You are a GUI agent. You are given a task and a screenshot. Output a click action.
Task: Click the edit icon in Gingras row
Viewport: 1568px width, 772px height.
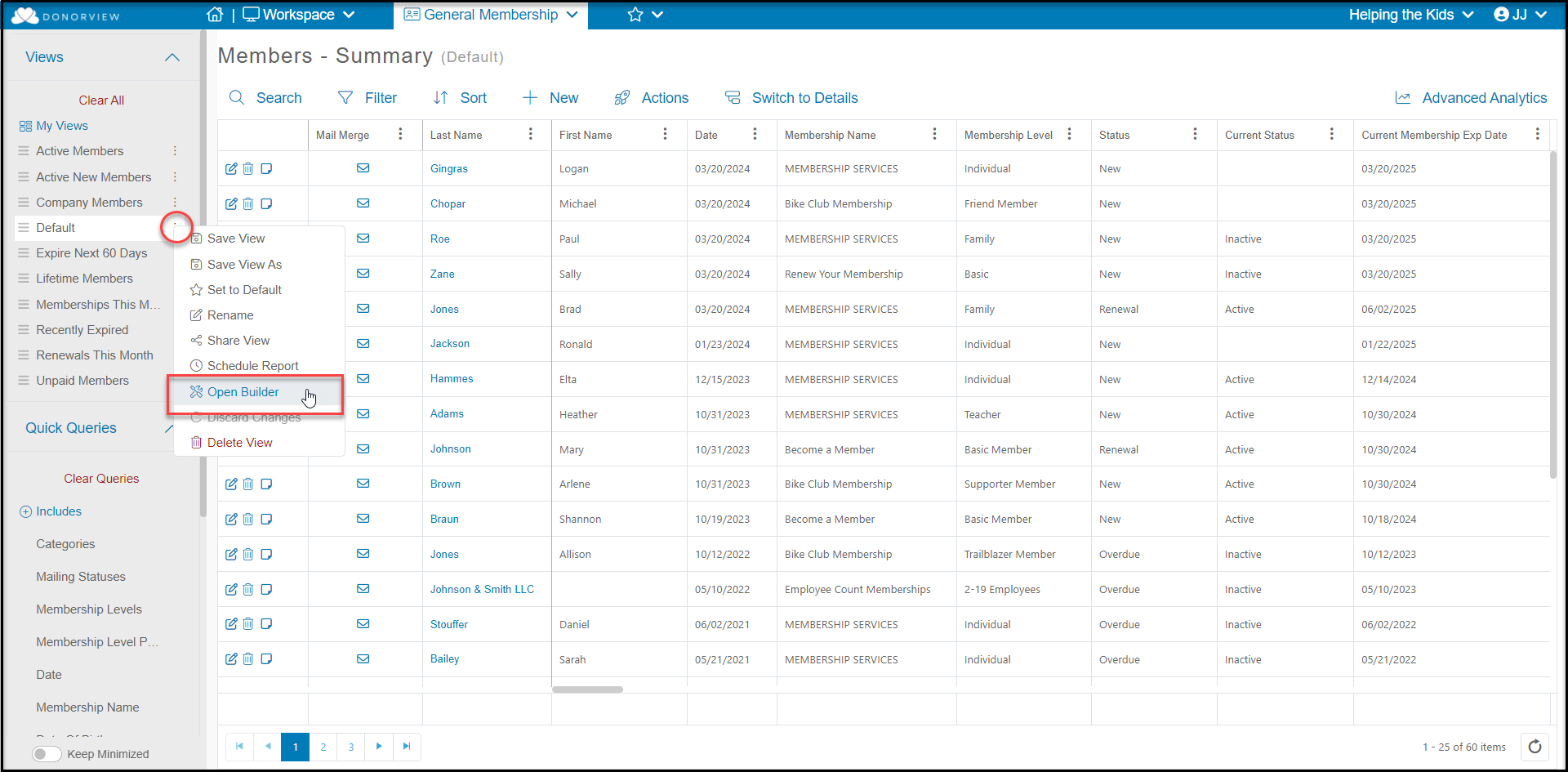[x=231, y=169]
